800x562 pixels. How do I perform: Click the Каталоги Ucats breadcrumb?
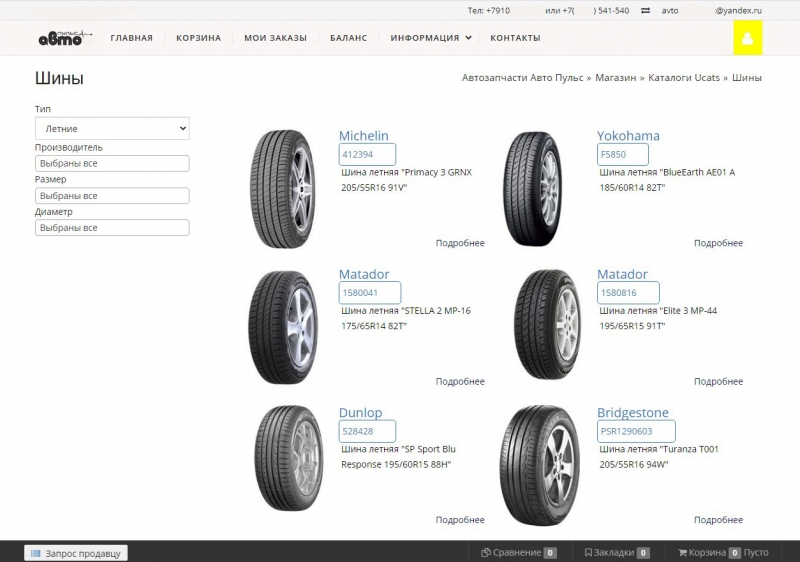684,78
